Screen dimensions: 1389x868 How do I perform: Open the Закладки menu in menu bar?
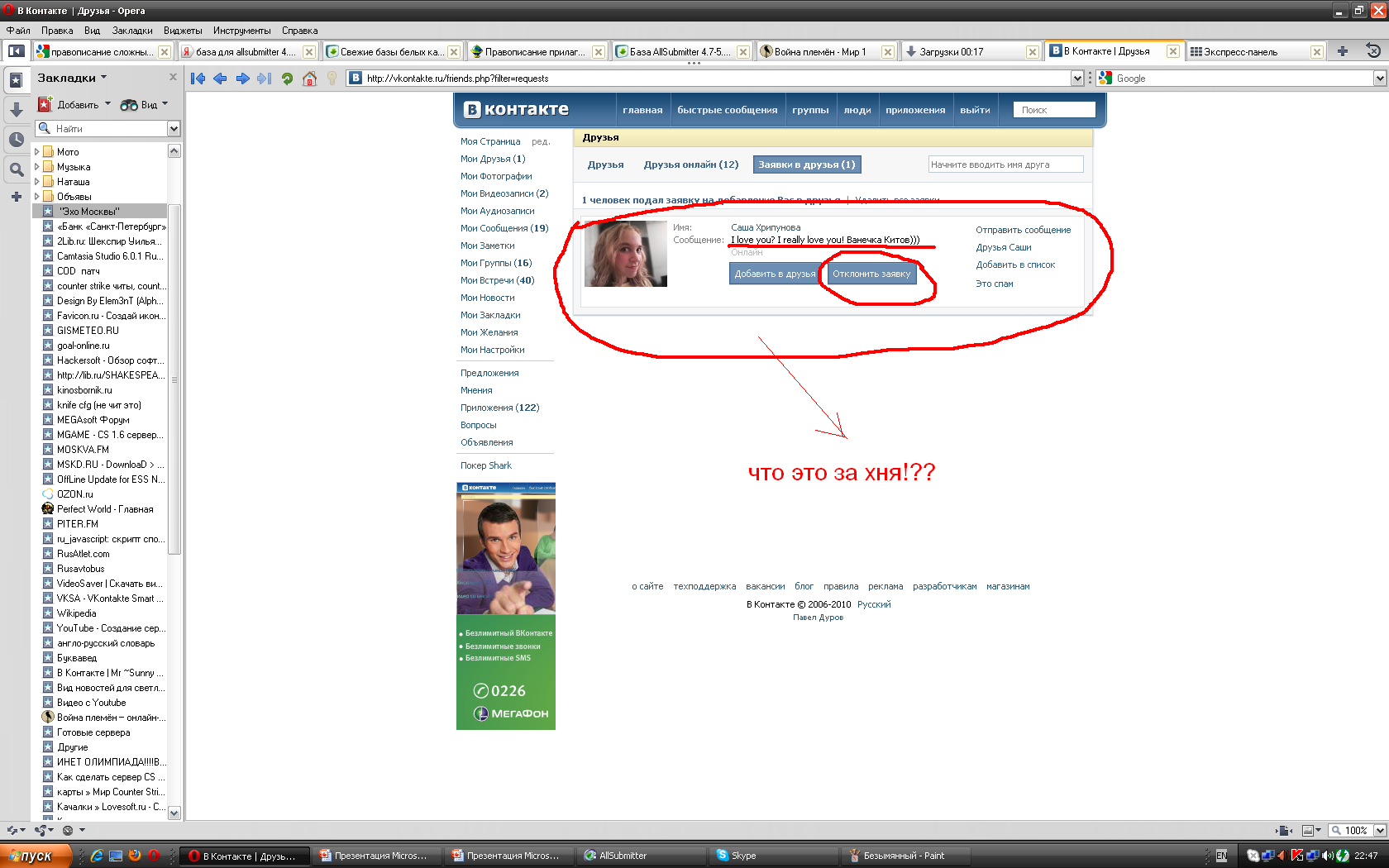132,31
